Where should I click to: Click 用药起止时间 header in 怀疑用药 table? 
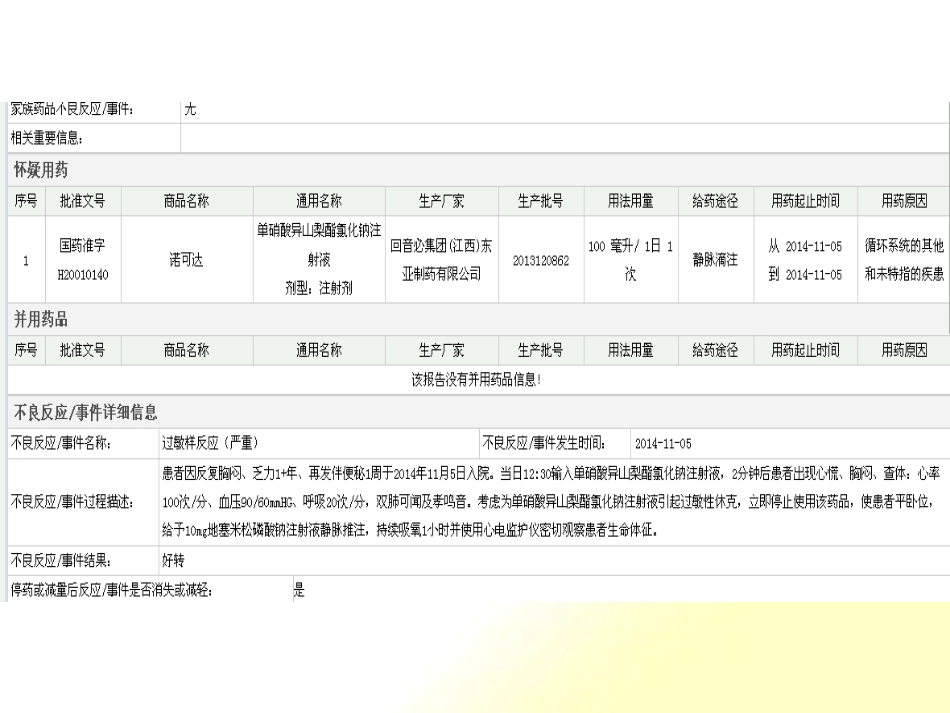coord(805,201)
